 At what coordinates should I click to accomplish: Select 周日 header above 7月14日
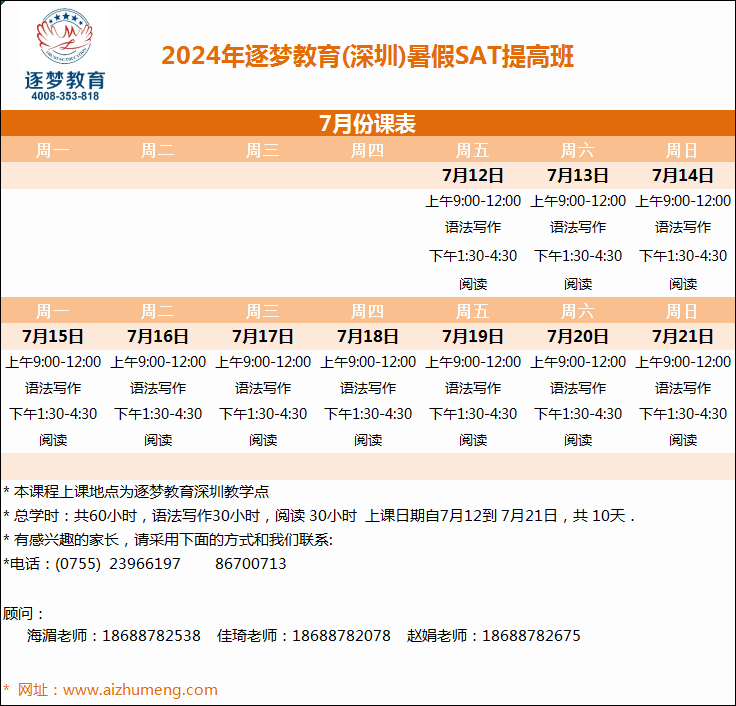pyautogui.click(x=683, y=151)
